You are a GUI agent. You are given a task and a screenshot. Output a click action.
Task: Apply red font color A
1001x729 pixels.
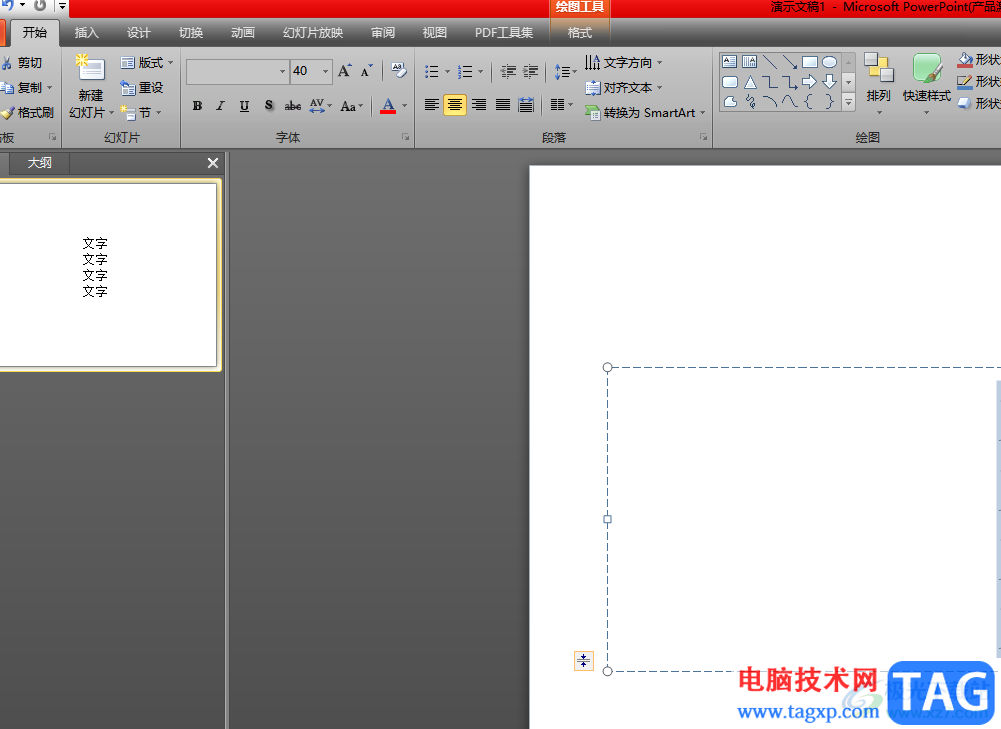tap(388, 106)
